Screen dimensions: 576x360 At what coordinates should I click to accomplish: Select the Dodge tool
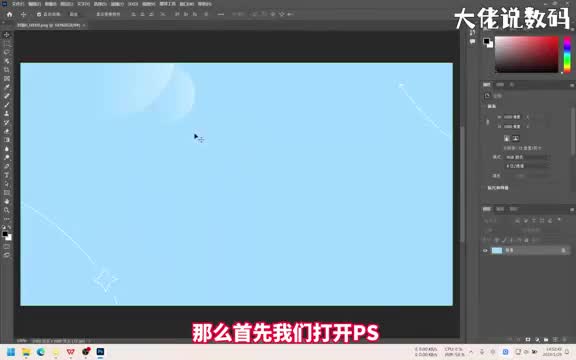point(7,158)
